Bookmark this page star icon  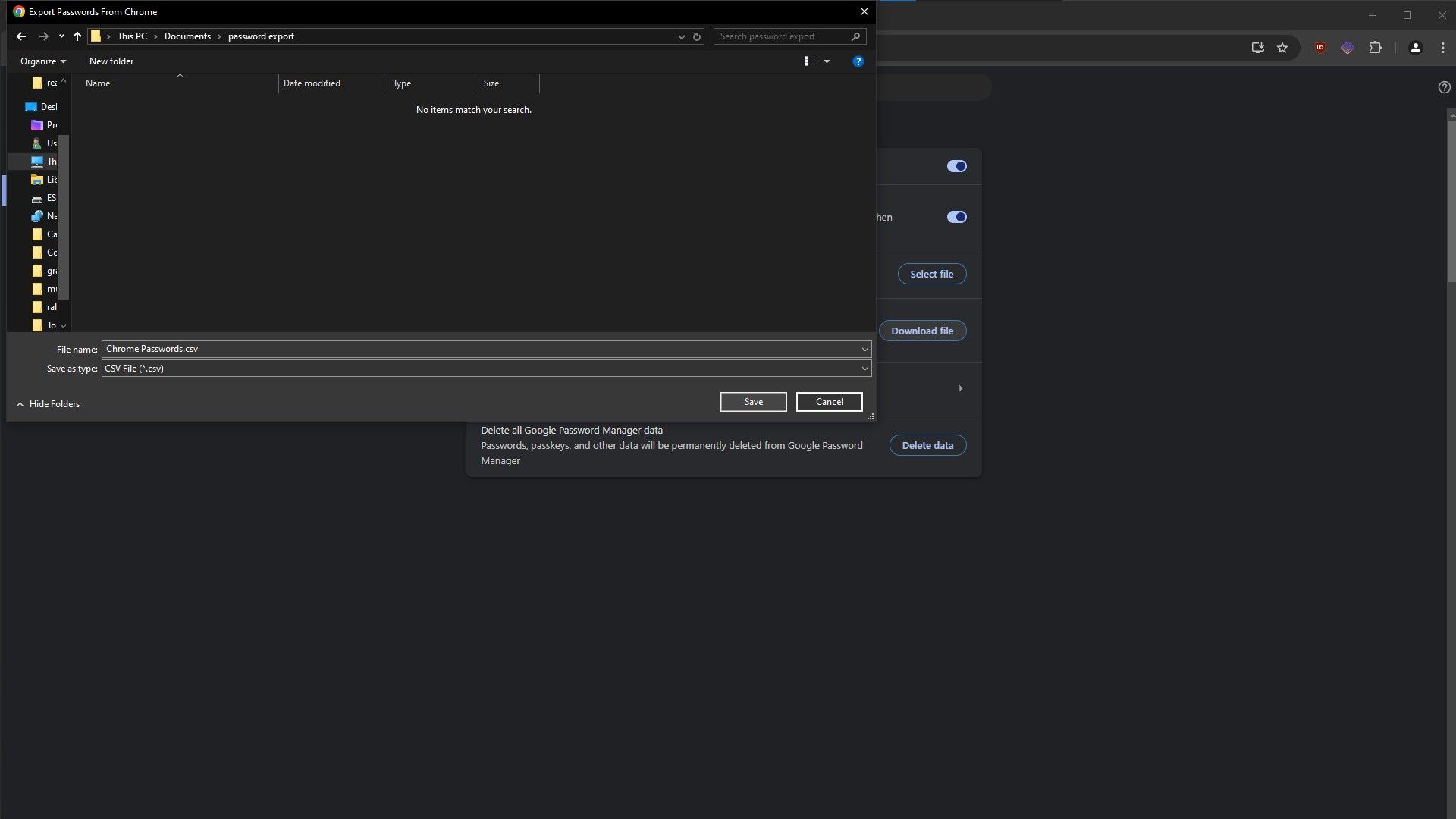(1282, 48)
